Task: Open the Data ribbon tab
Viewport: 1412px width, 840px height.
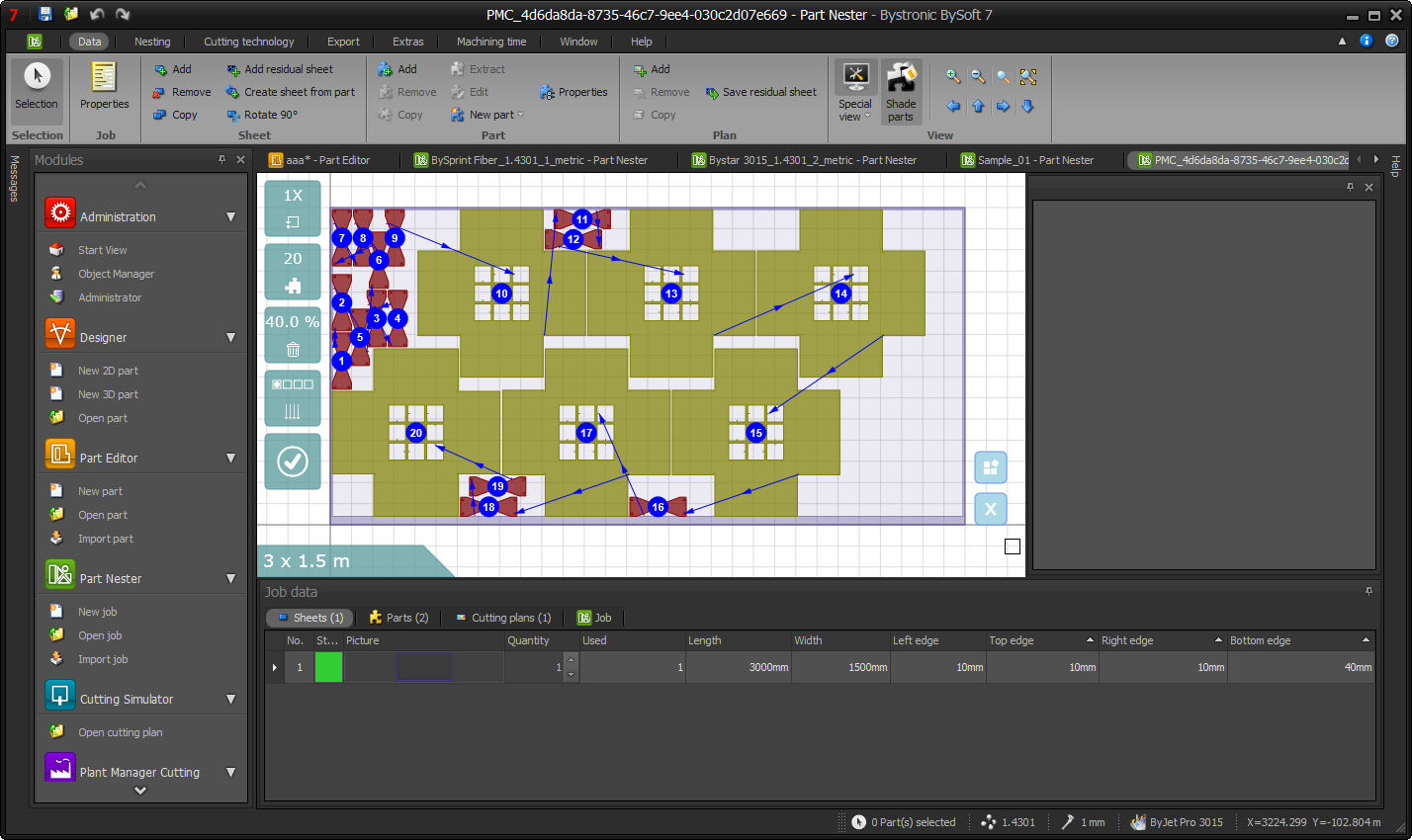Action: [x=89, y=42]
